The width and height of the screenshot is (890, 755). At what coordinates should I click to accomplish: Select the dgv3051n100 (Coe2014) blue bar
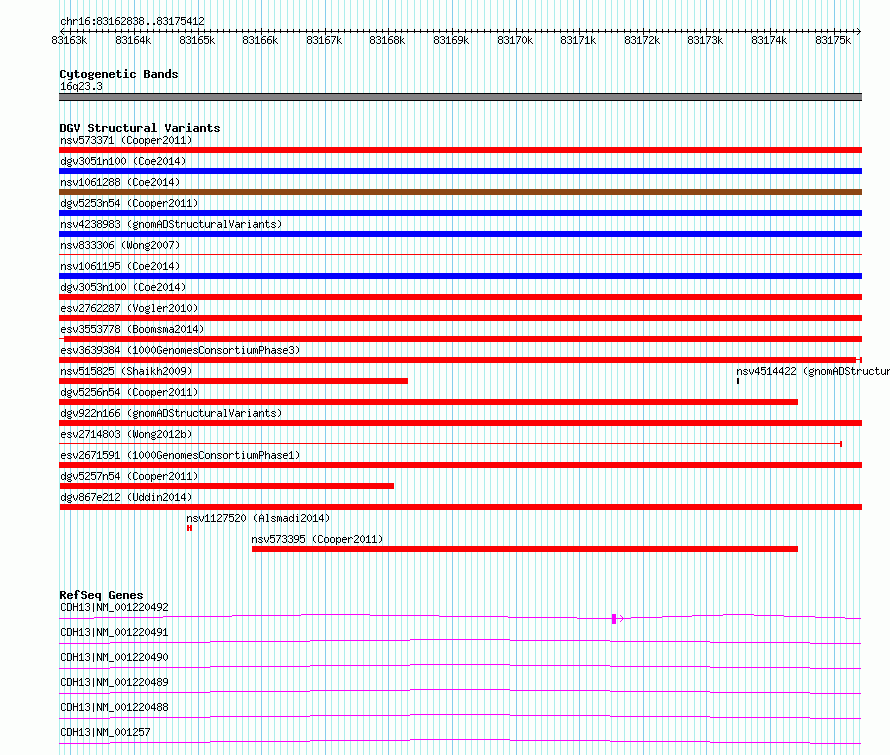(460, 171)
